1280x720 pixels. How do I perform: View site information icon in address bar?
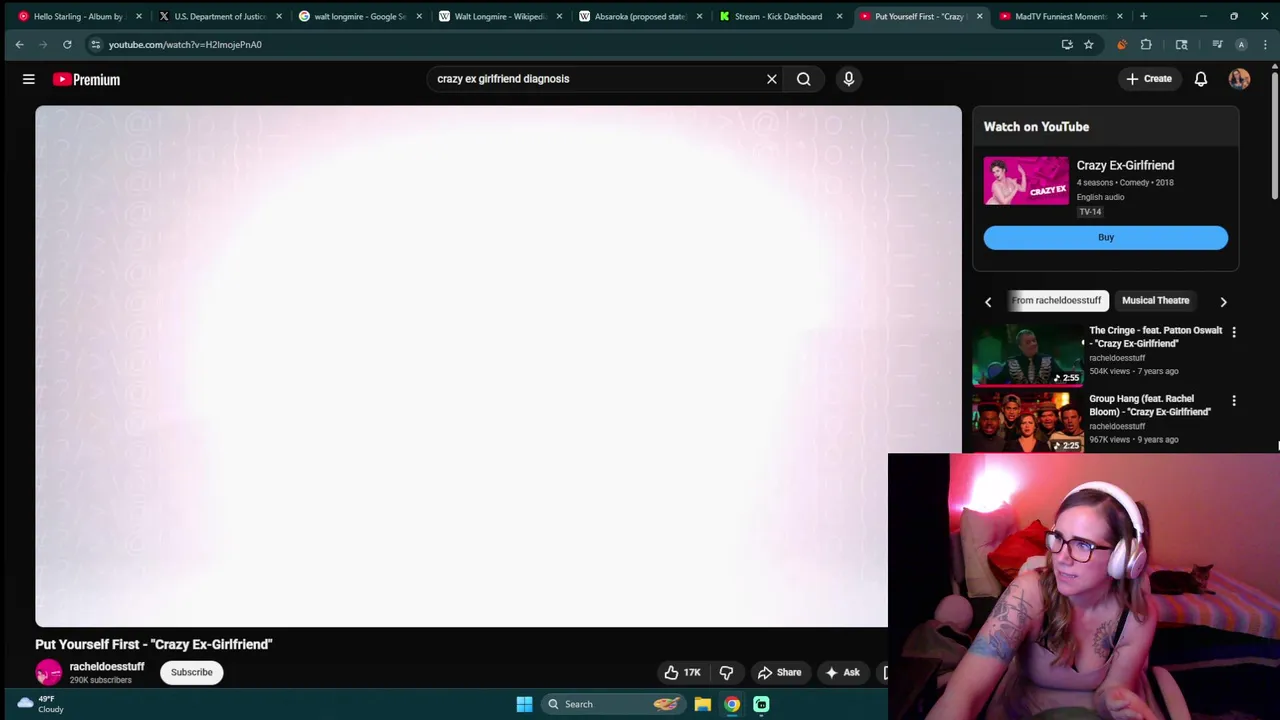(x=95, y=44)
